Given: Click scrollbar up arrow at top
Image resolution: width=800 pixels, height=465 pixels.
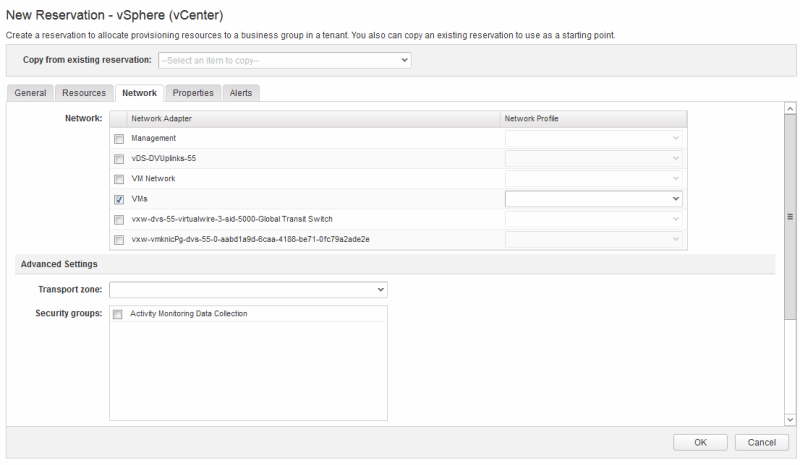Looking at the screenshot, I should tap(790, 107).
